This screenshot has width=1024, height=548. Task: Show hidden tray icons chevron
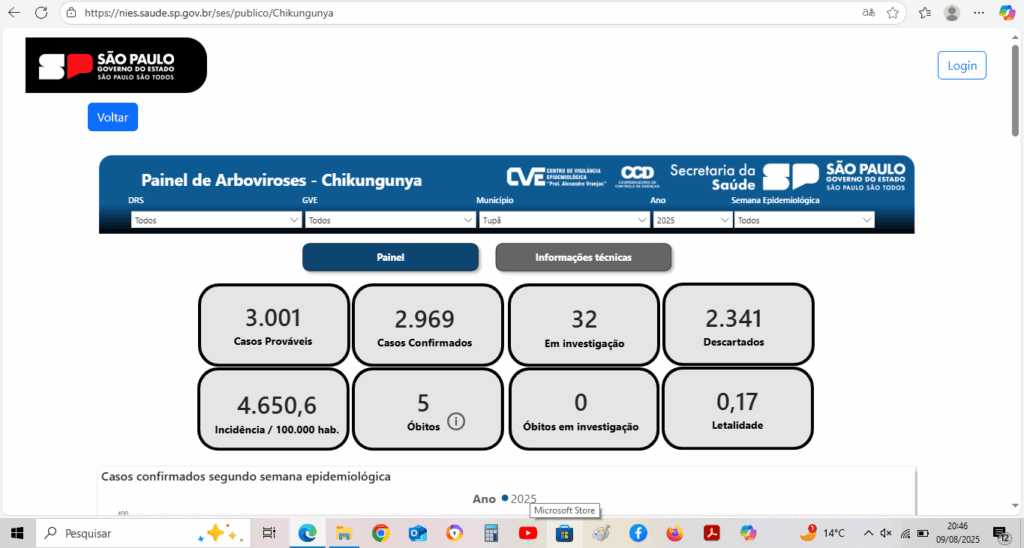pos(868,533)
